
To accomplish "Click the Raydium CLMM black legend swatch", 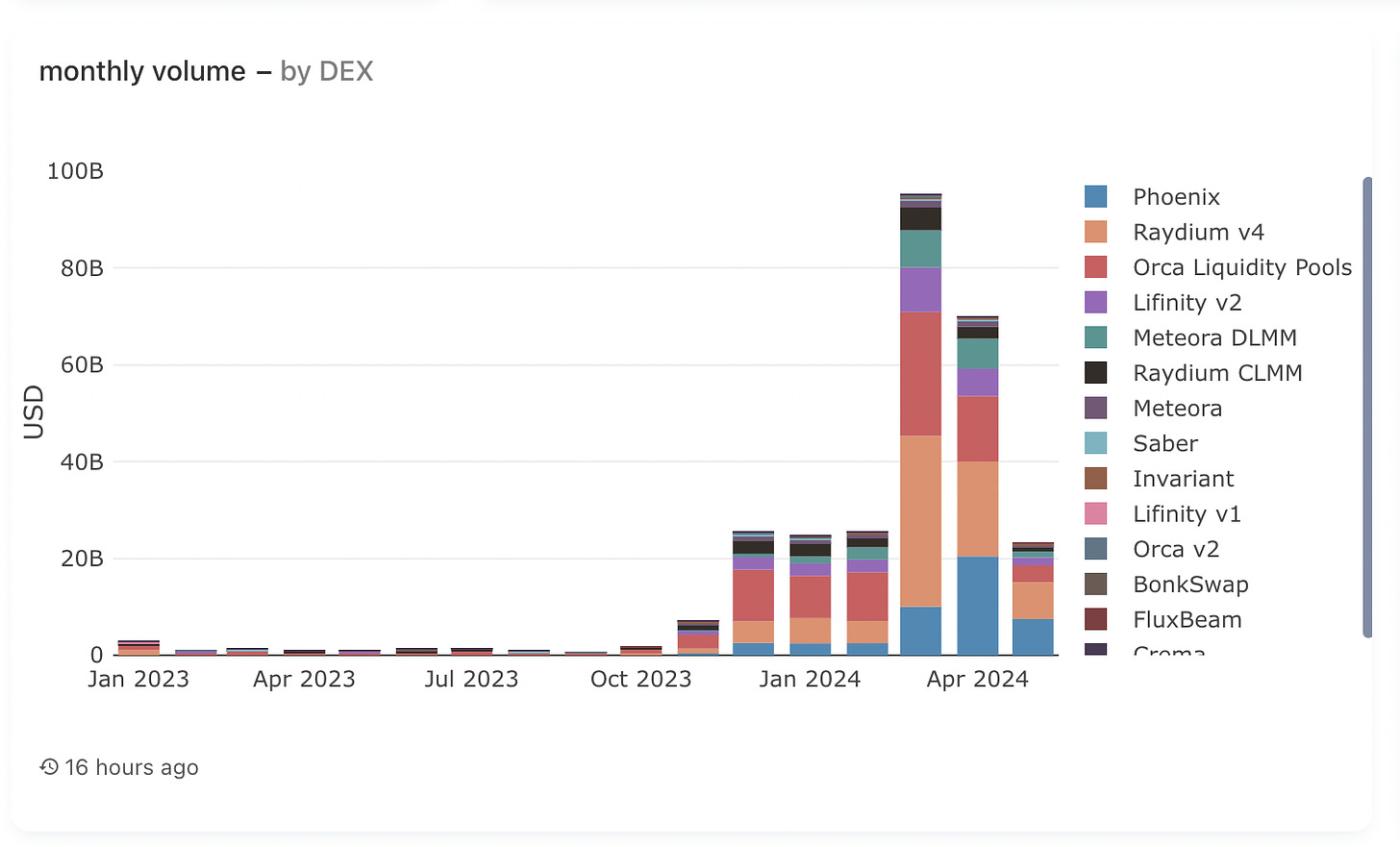I will tap(1096, 373).
